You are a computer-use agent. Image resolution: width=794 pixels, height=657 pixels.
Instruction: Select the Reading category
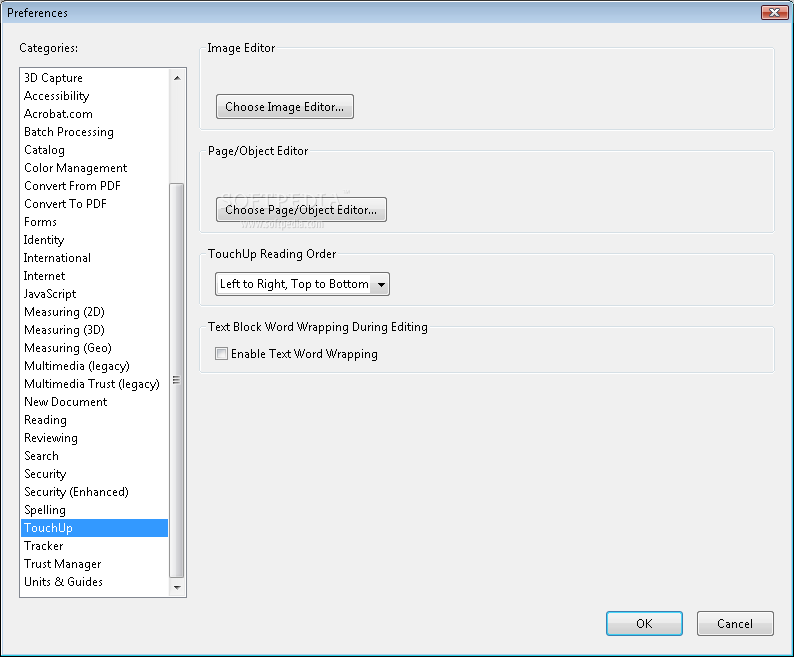coord(94,420)
